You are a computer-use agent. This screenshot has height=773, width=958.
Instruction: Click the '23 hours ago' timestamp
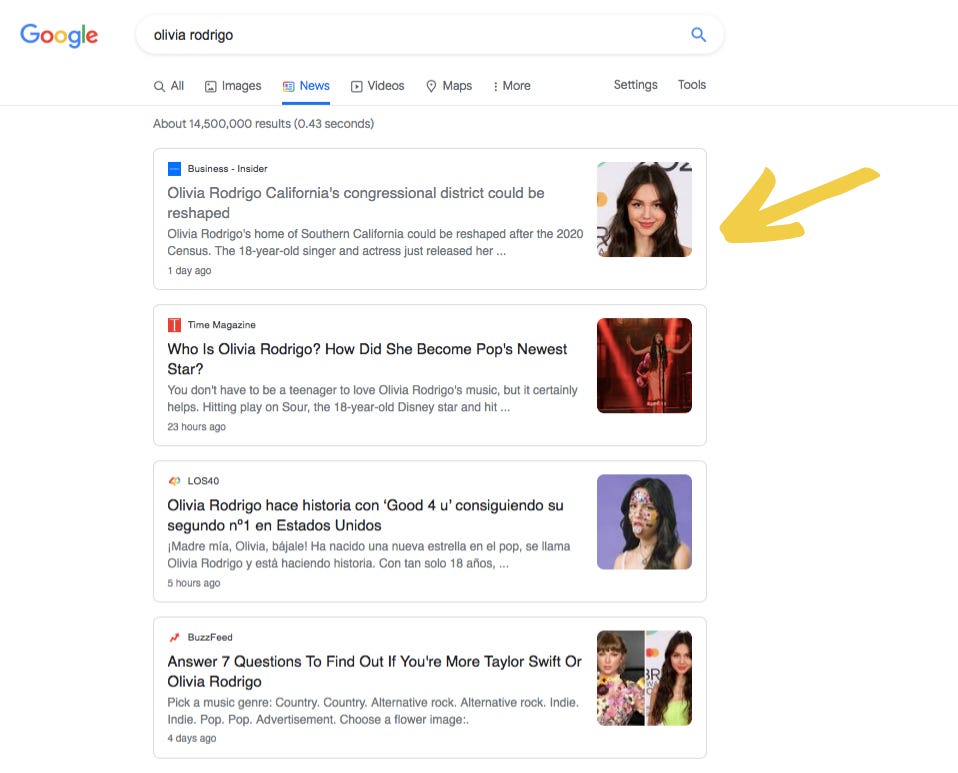[196, 427]
